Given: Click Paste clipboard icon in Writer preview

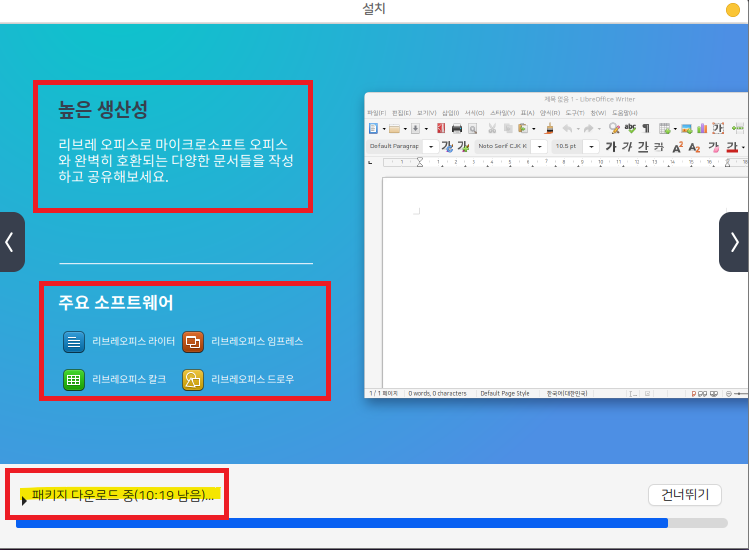Looking at the screenshot, I should click(523, 128).
